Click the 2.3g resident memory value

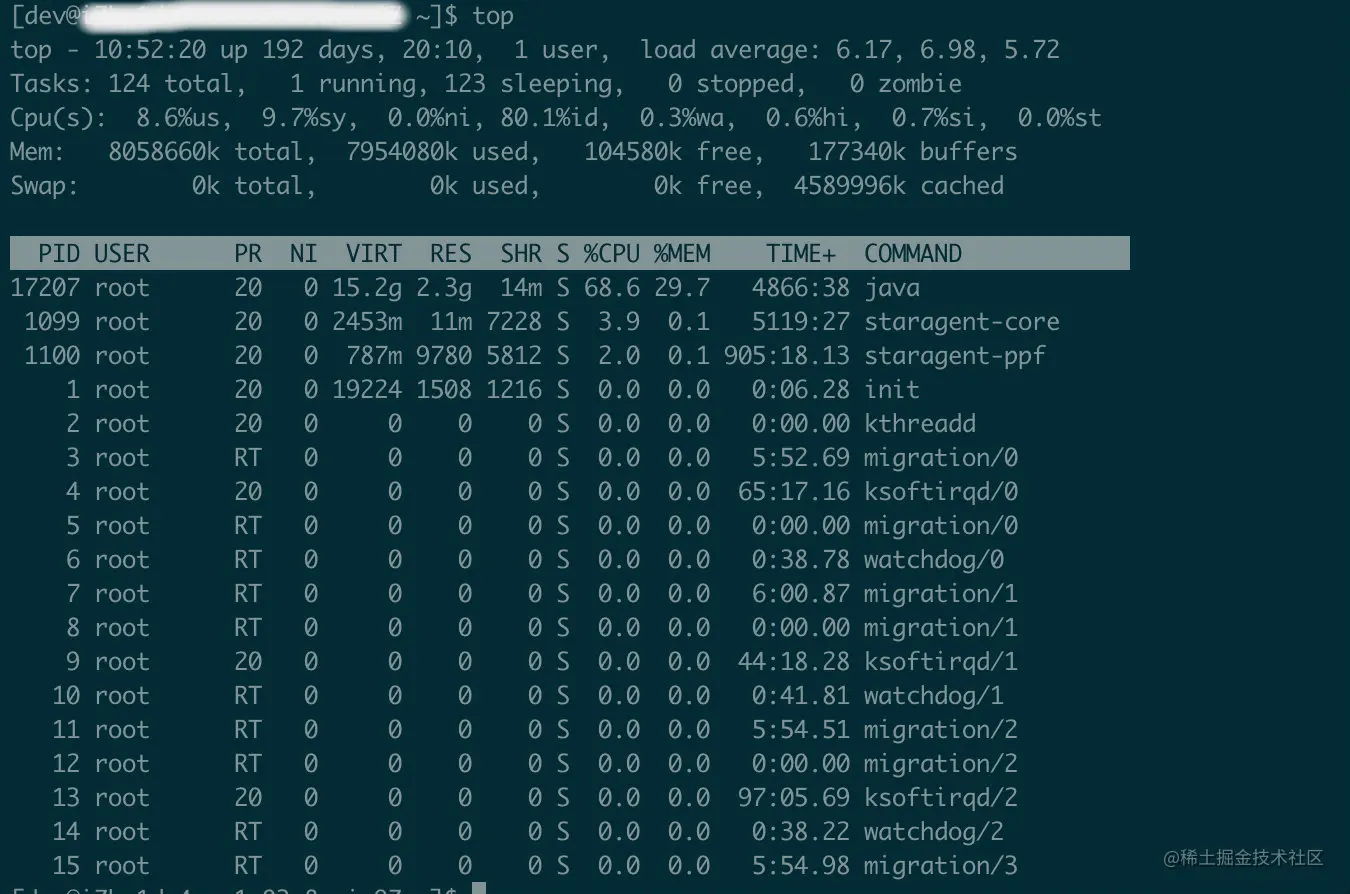tap(444, 288)
